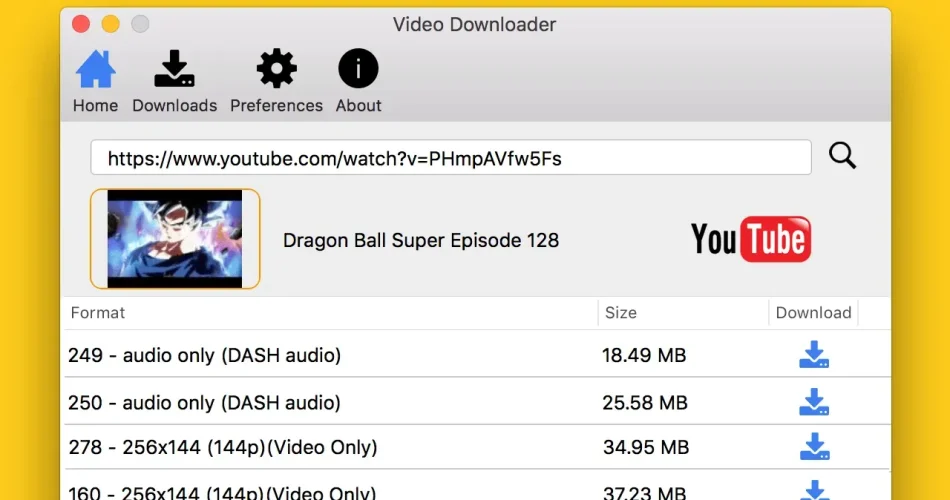This screenshot has width=950, height=500.
Task: Minimize the Video Downloader window
Action: click(x=110, y=24)
